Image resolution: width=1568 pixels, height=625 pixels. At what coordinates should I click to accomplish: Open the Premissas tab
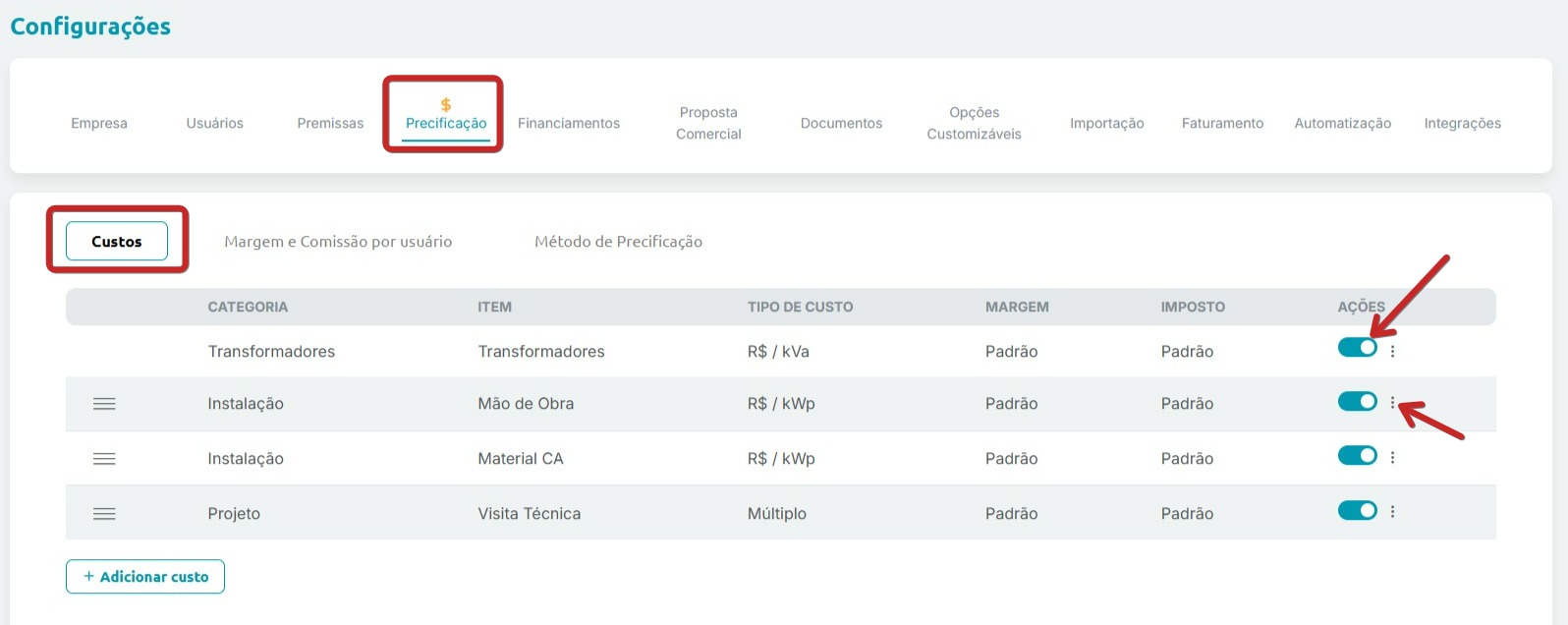pyautogui.click(x=330, y=123)
